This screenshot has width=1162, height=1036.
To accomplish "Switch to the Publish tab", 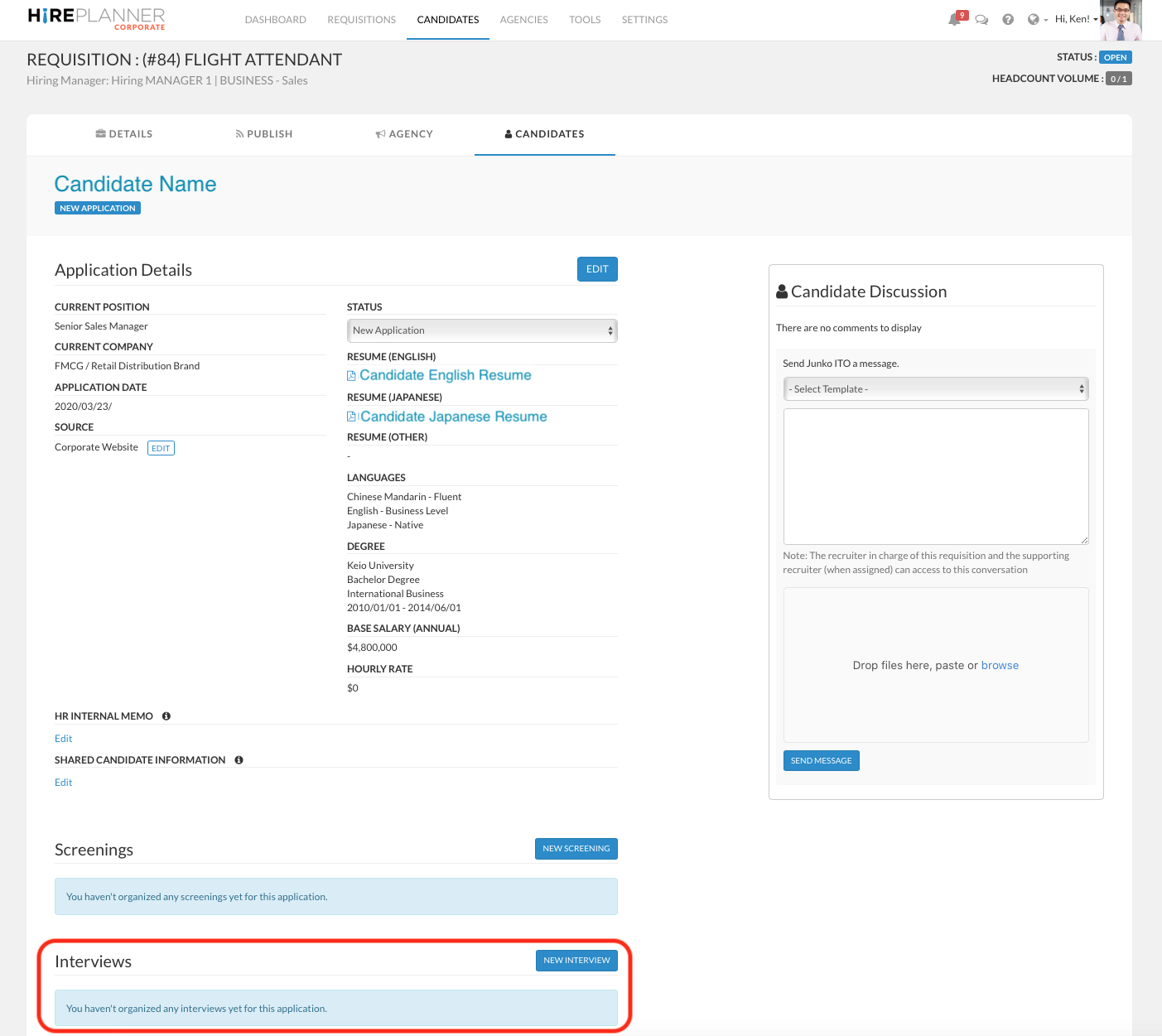I will (x=264, y=134).
